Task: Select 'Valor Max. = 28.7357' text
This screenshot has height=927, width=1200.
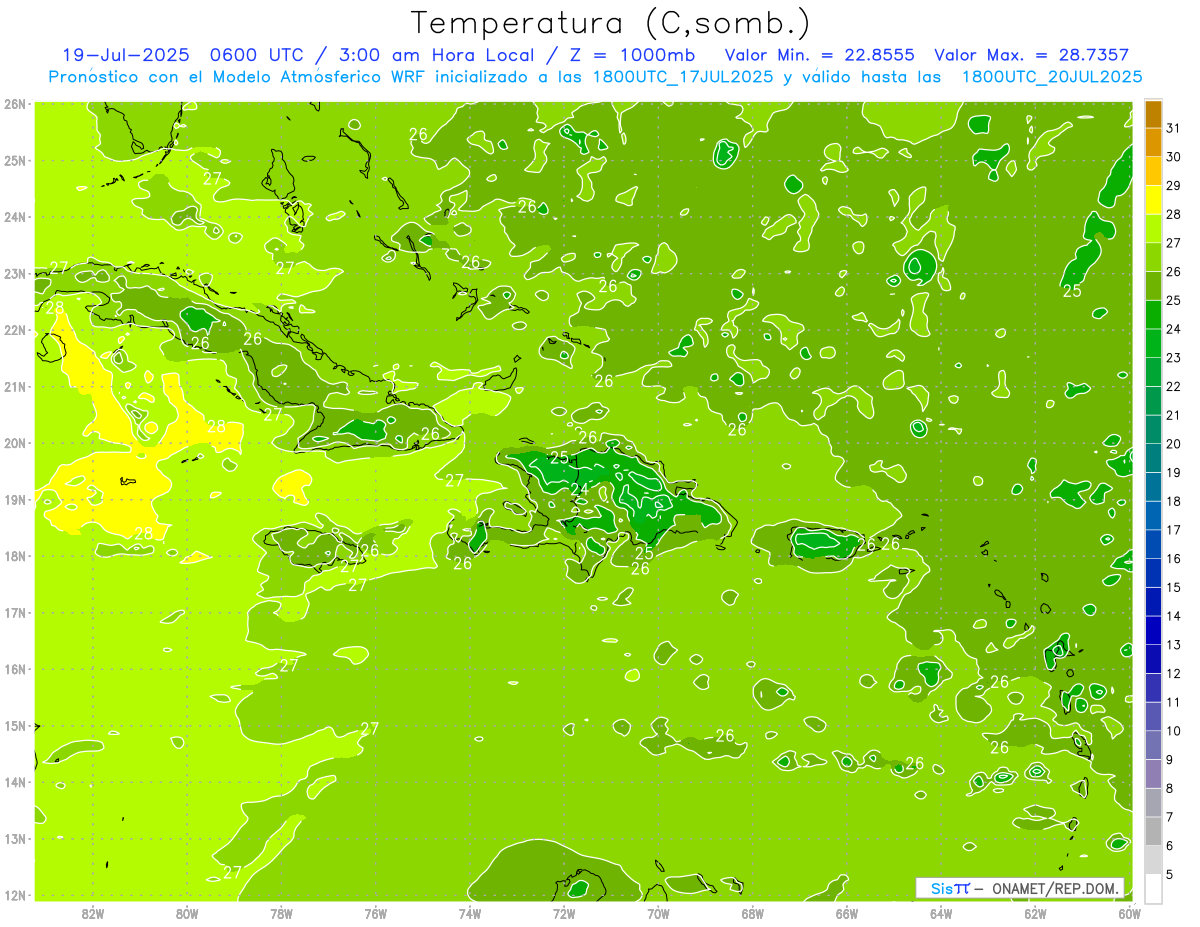Action: coord(1032,54)
